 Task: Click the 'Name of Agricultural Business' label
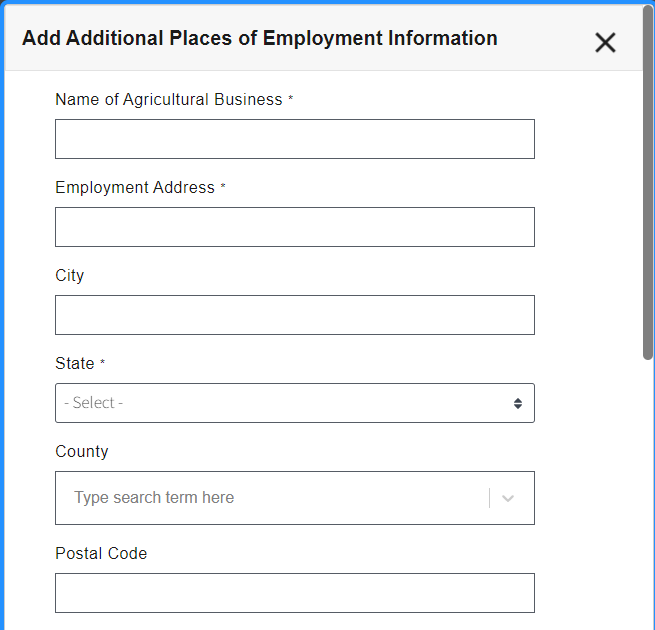[x=168, y=100]
